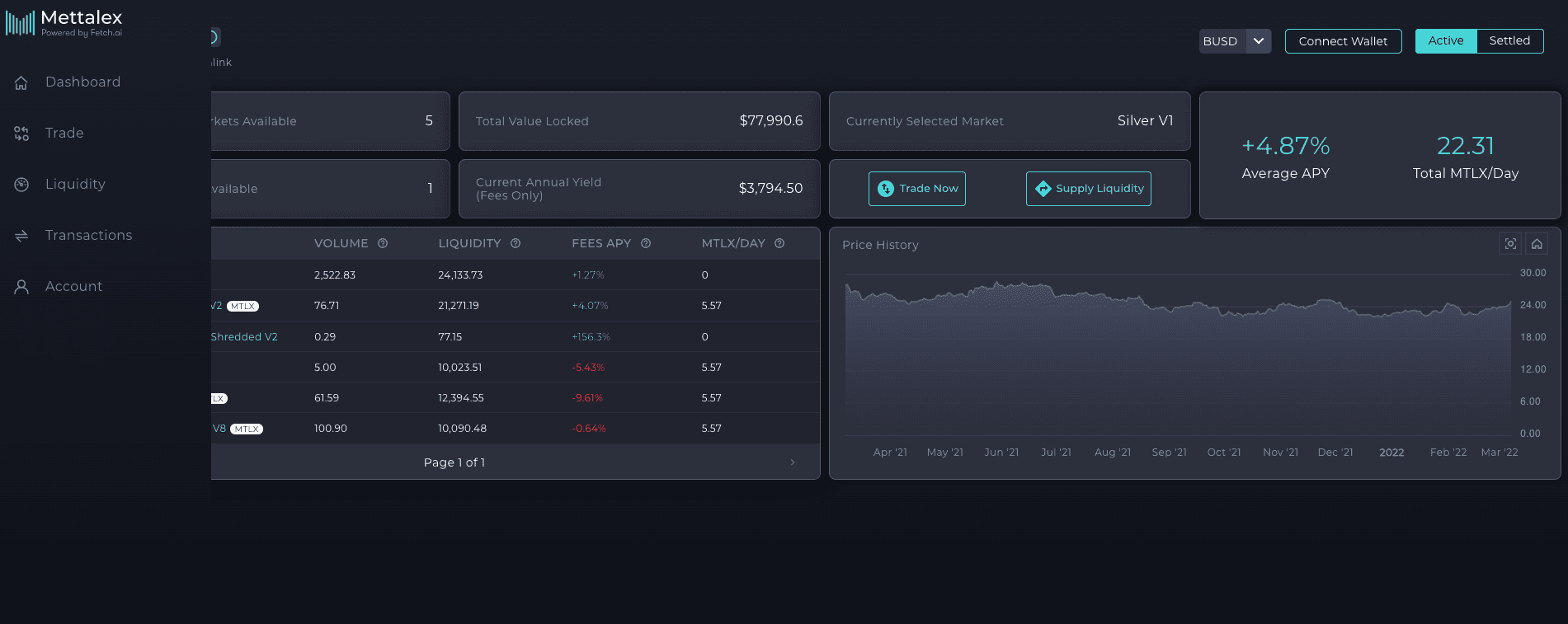The width and height of the screenshot is (1568, 624).
Task: Click the Volume column help icon
Action: 383,243
